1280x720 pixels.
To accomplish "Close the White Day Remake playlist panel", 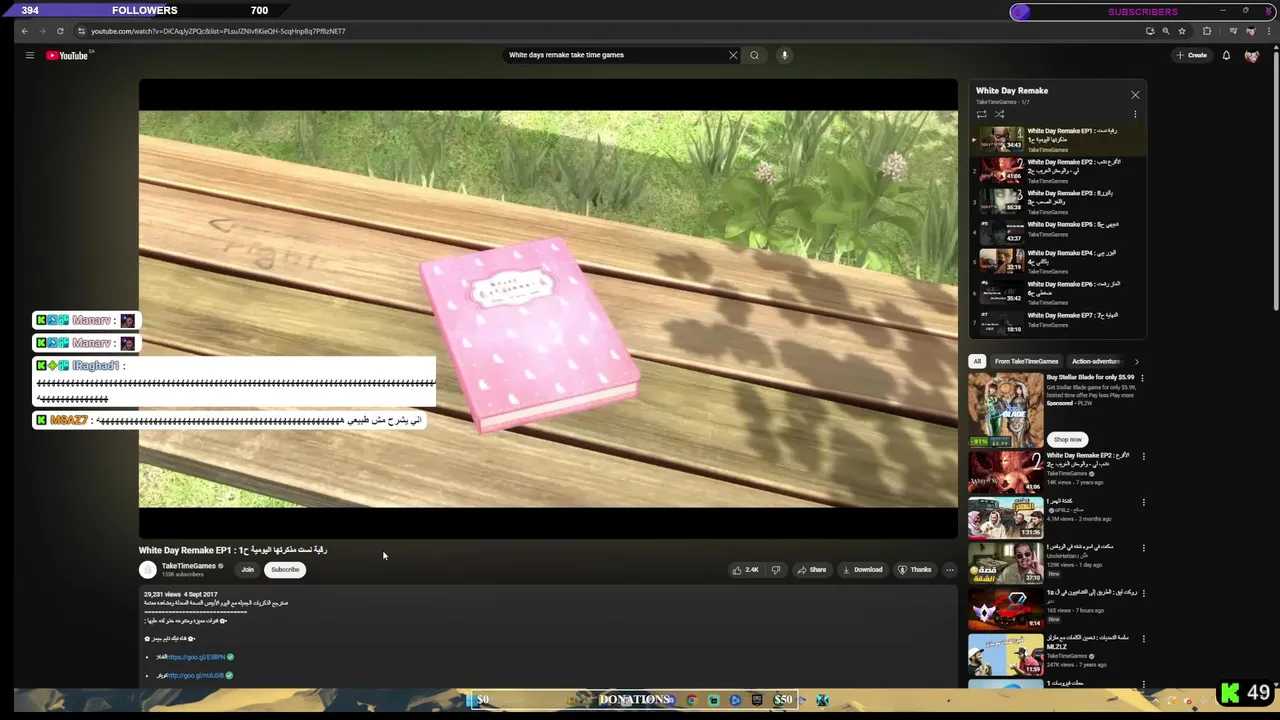I will 1135,95.
